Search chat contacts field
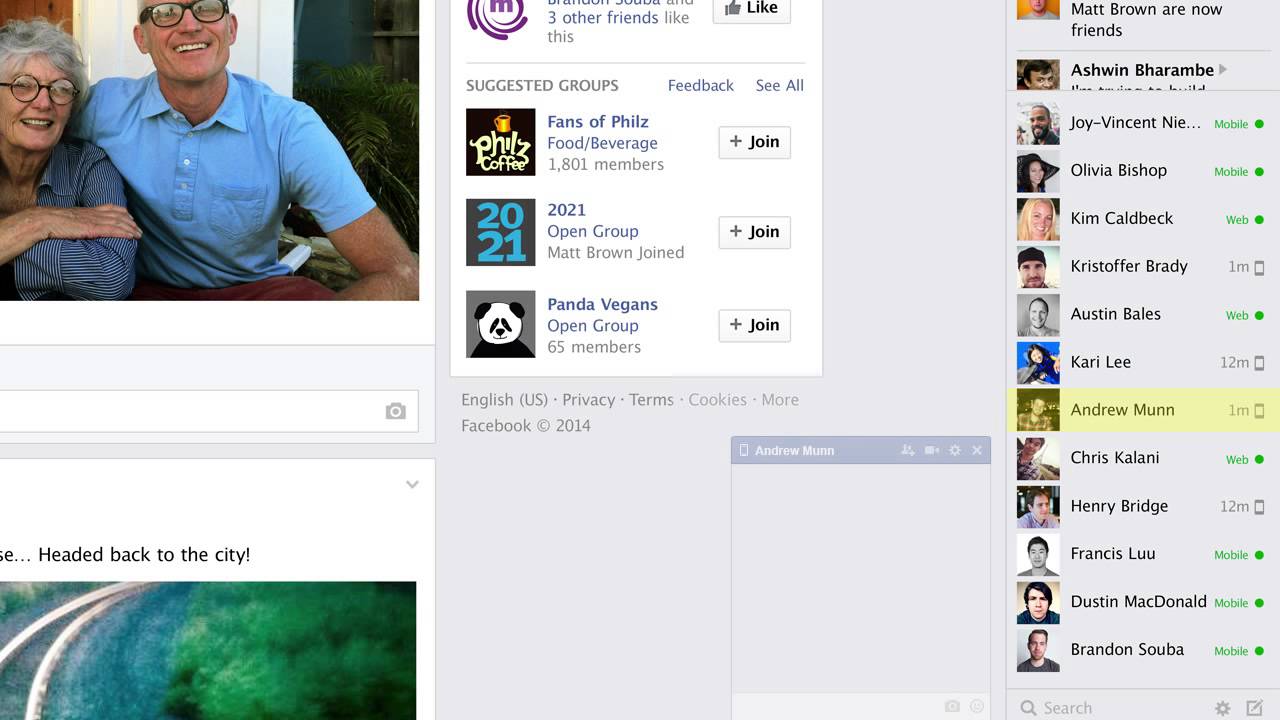Viewport: 1280px width, 720px height. [x=1110, y=708]
